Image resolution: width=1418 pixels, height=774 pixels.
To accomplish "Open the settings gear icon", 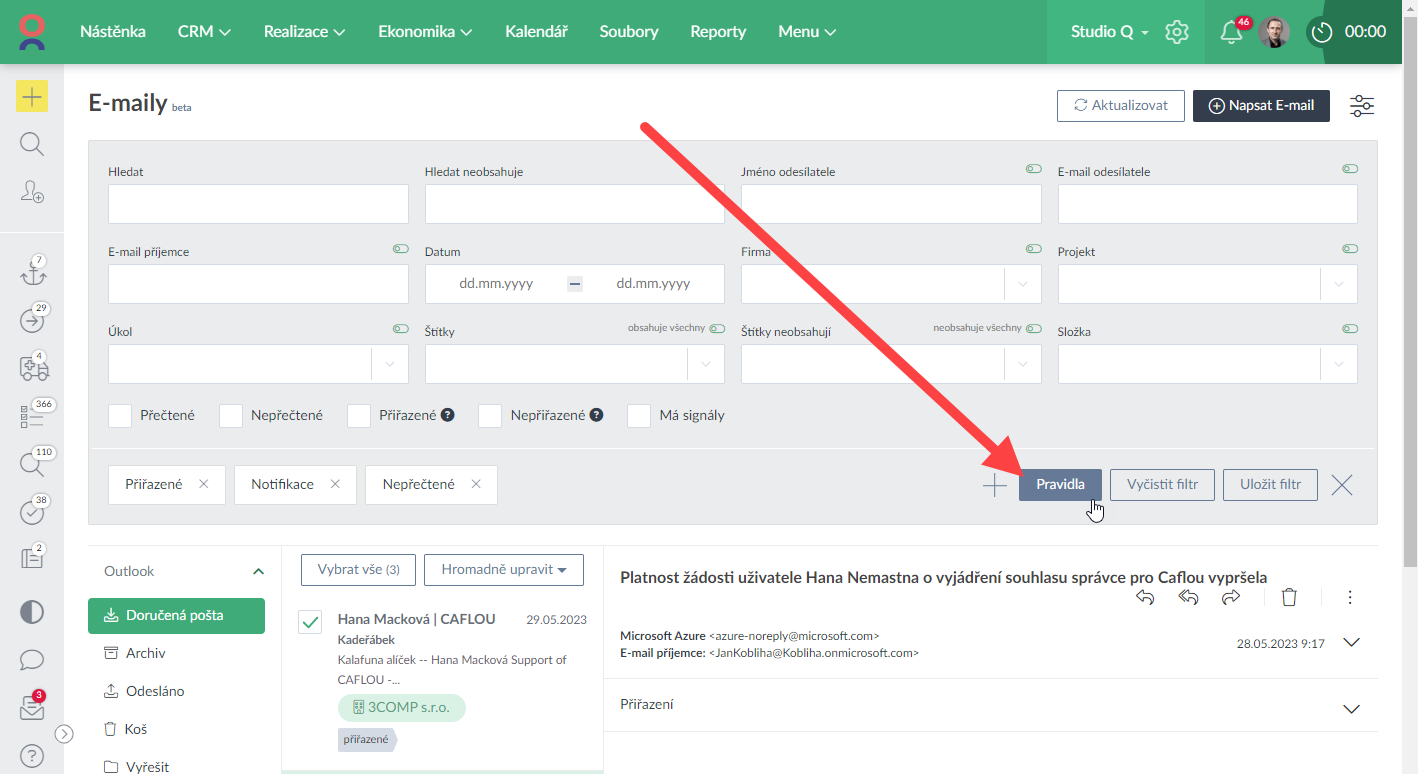I will pos(1177,32).
